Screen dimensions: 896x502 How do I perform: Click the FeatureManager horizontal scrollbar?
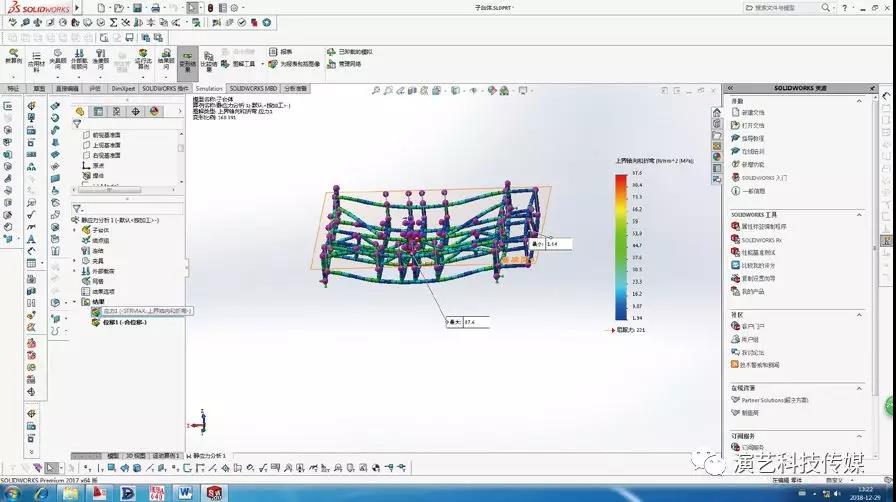[107, 190]
